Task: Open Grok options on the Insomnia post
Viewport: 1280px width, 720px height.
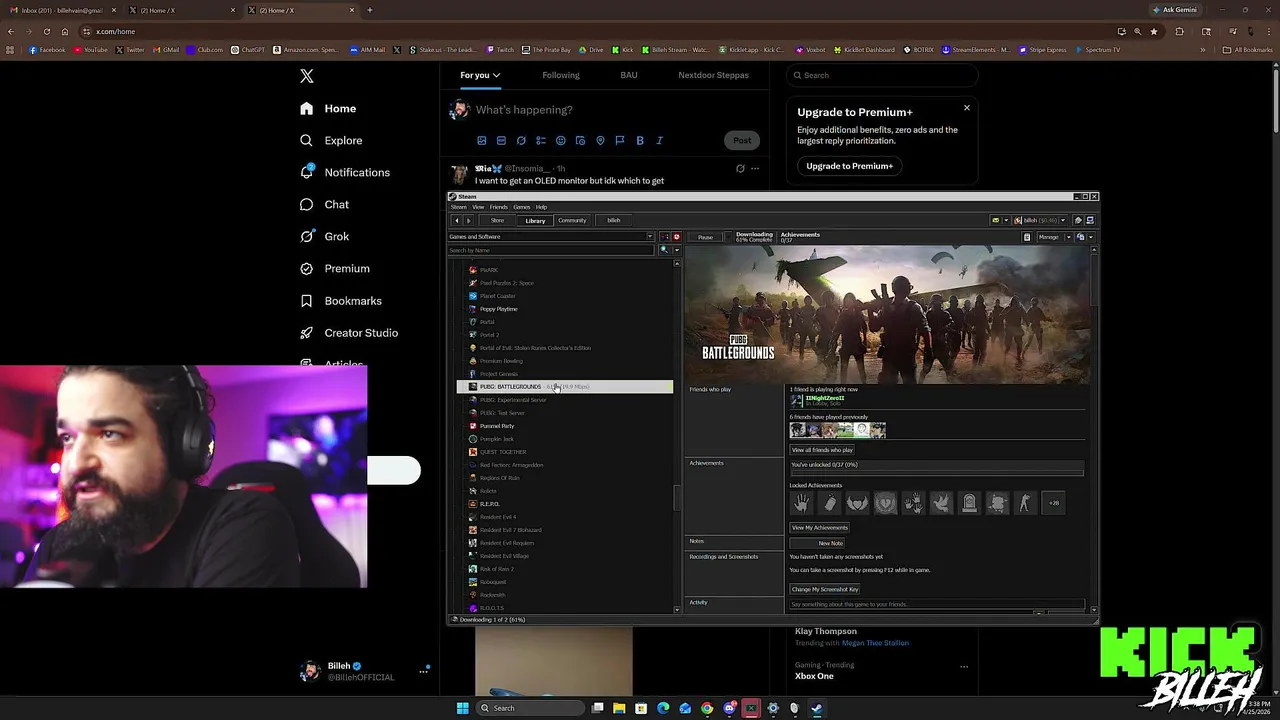Action: (x=740, y=168)
